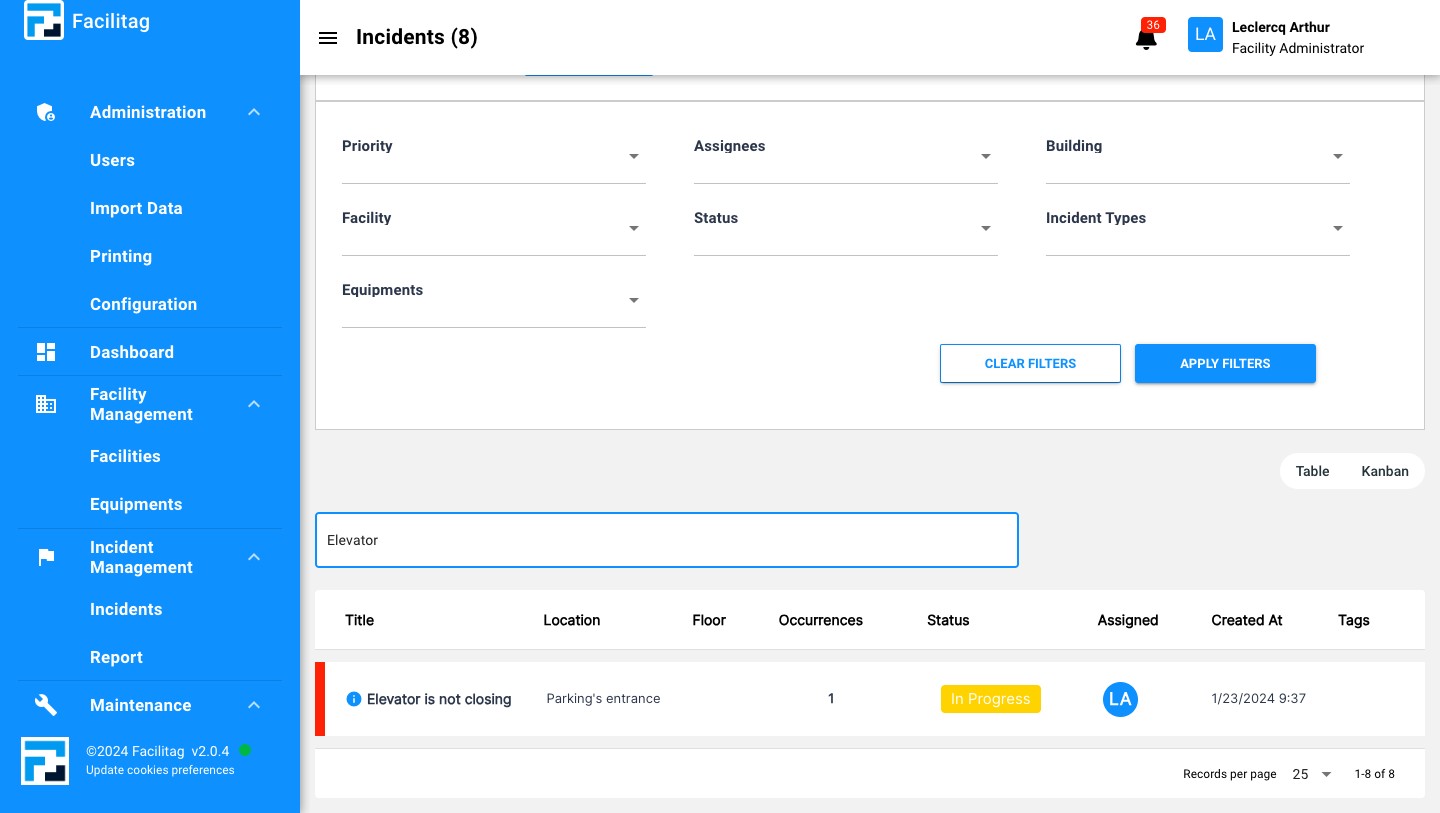Click the Administration shield icon

tap(46, 112)
